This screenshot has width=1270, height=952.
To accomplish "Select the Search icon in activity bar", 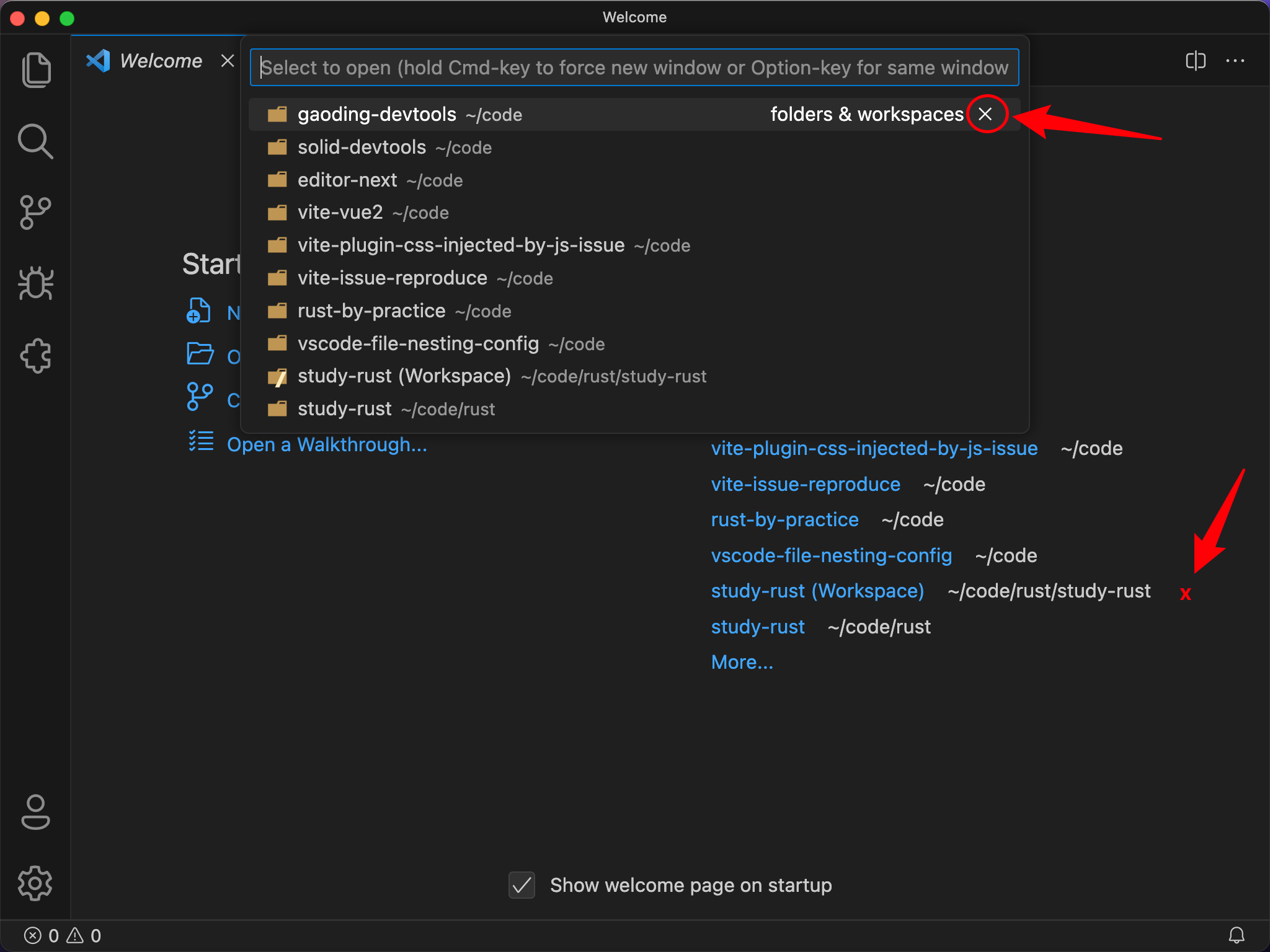I will (x=36, y=141).
